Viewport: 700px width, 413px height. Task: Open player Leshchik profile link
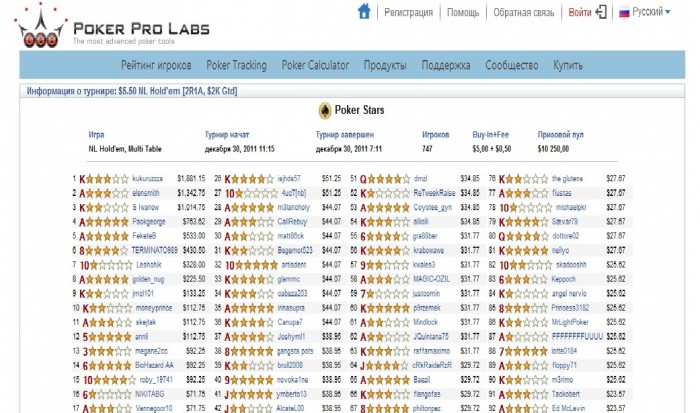(149, 265)
